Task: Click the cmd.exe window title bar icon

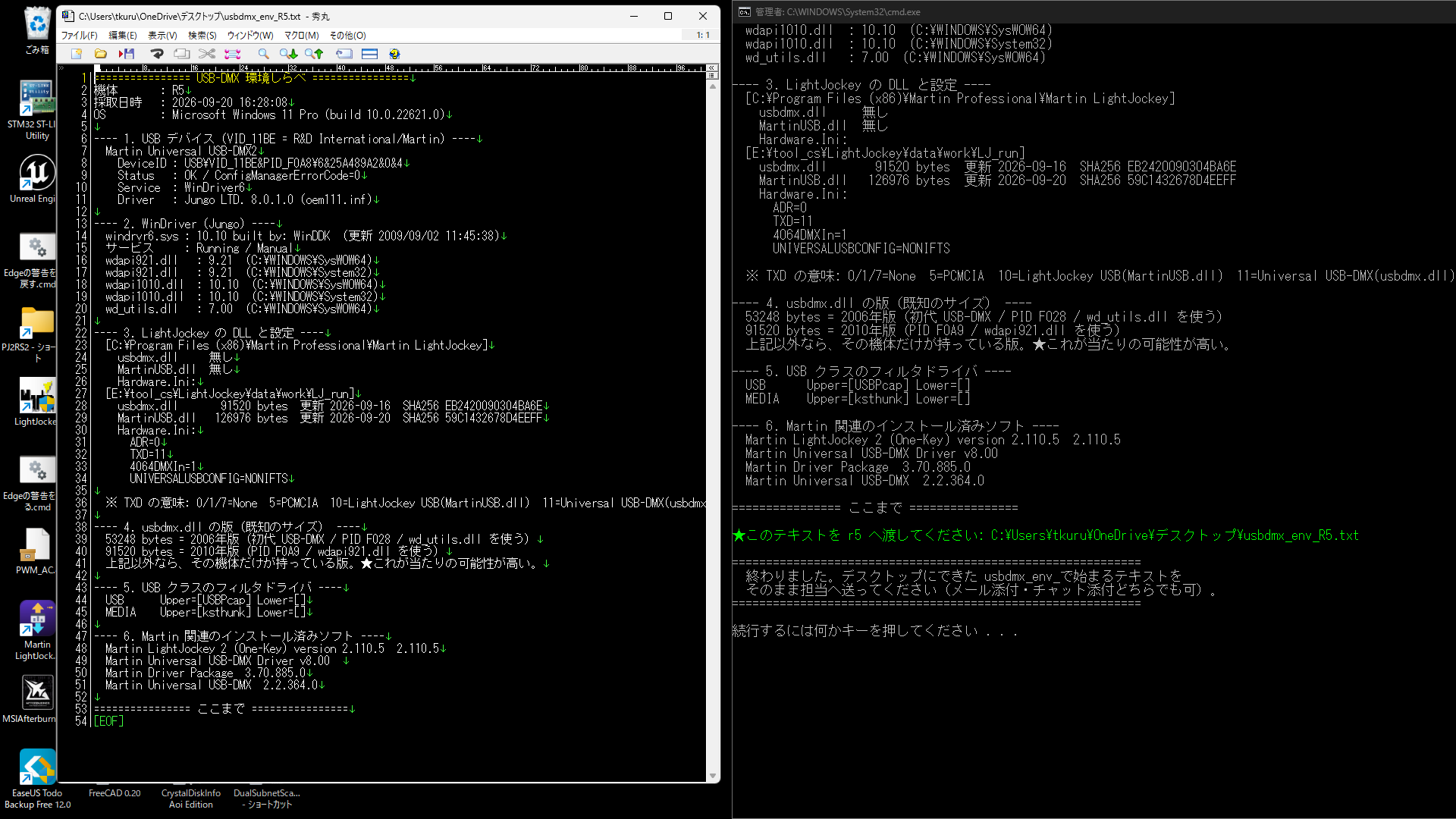Action: pos(744,11)
